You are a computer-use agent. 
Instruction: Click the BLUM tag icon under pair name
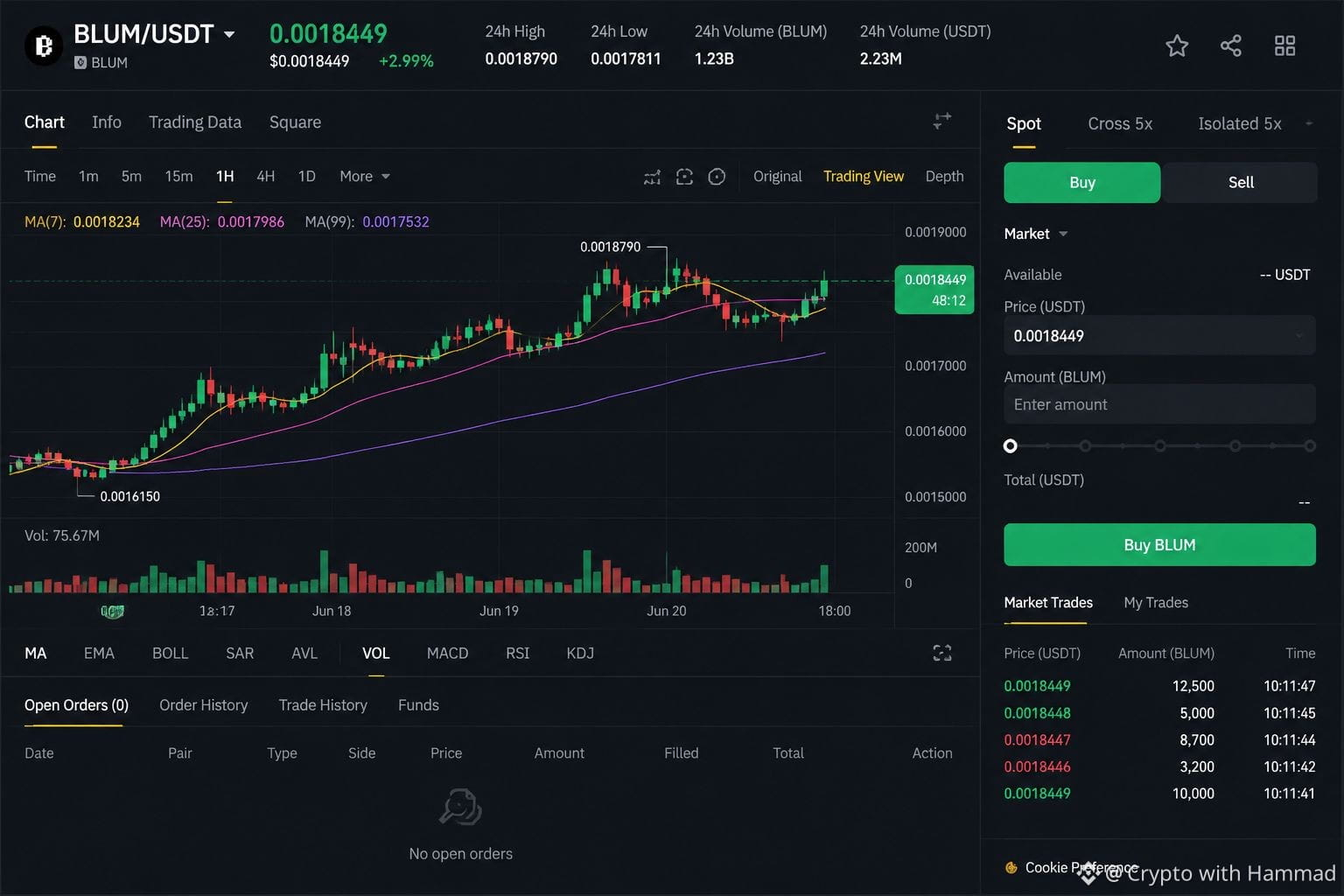coord(80,62)
